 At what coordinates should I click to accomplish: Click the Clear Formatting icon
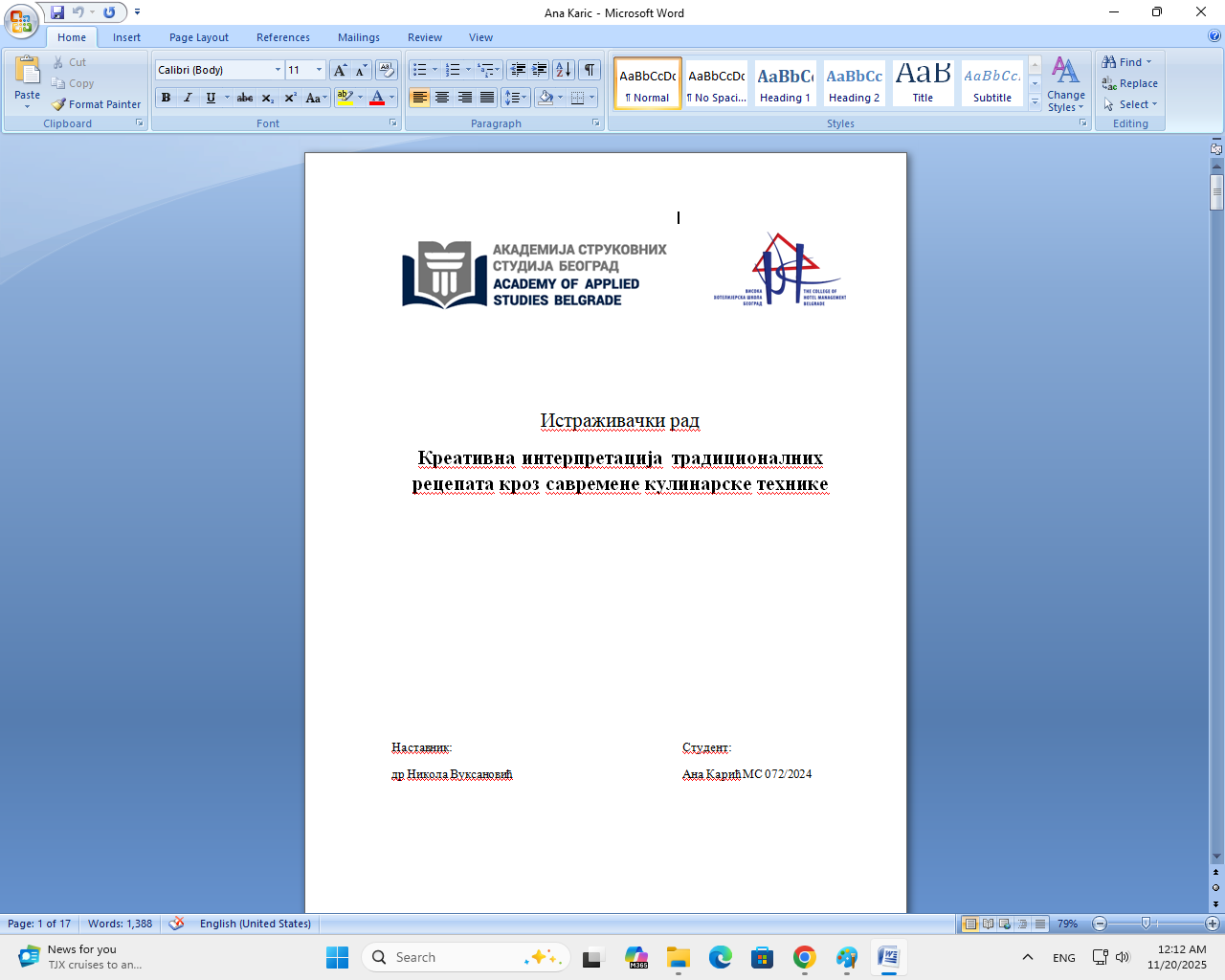click(x=387, y=70)
